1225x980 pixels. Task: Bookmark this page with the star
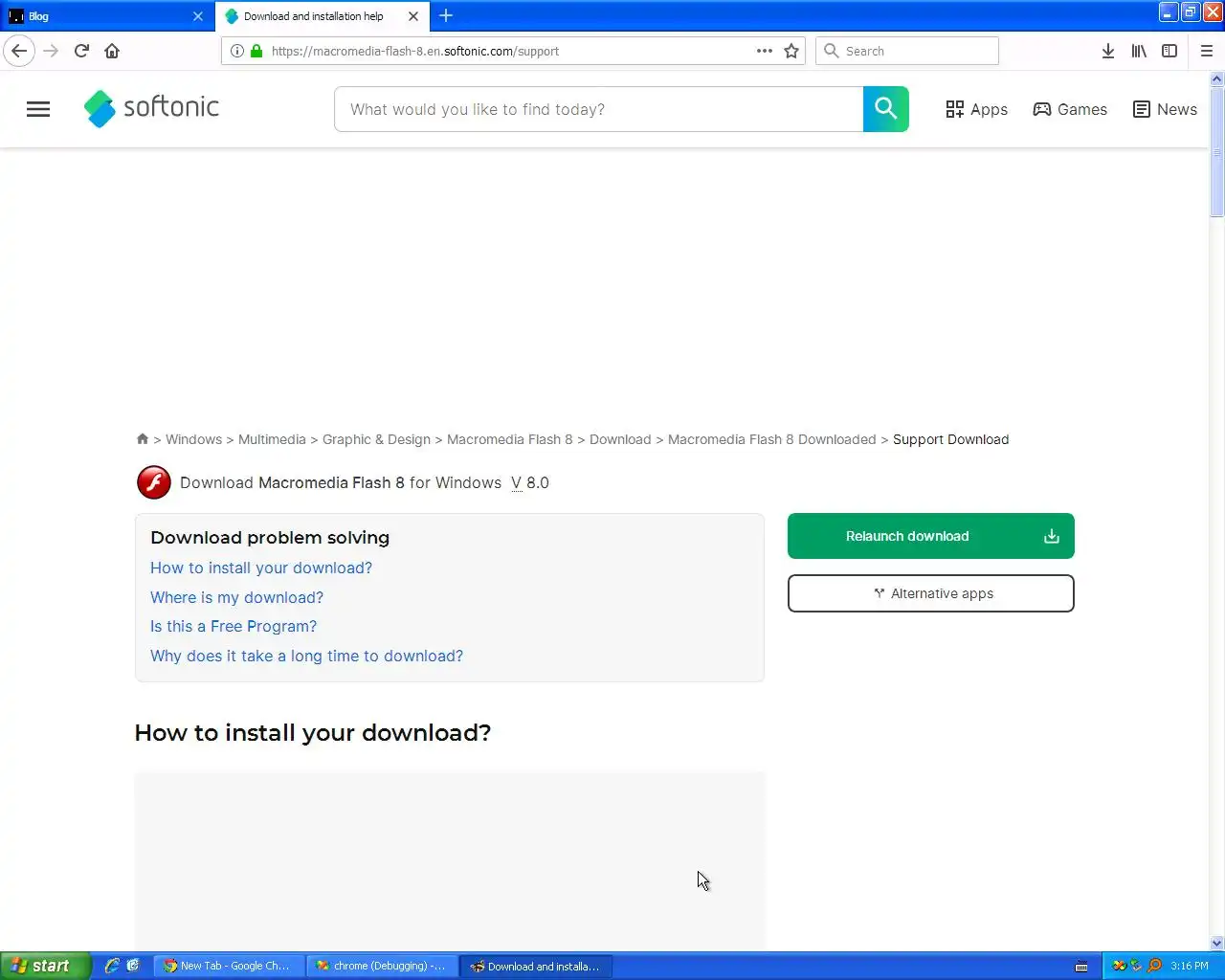(x=791, y=51)
